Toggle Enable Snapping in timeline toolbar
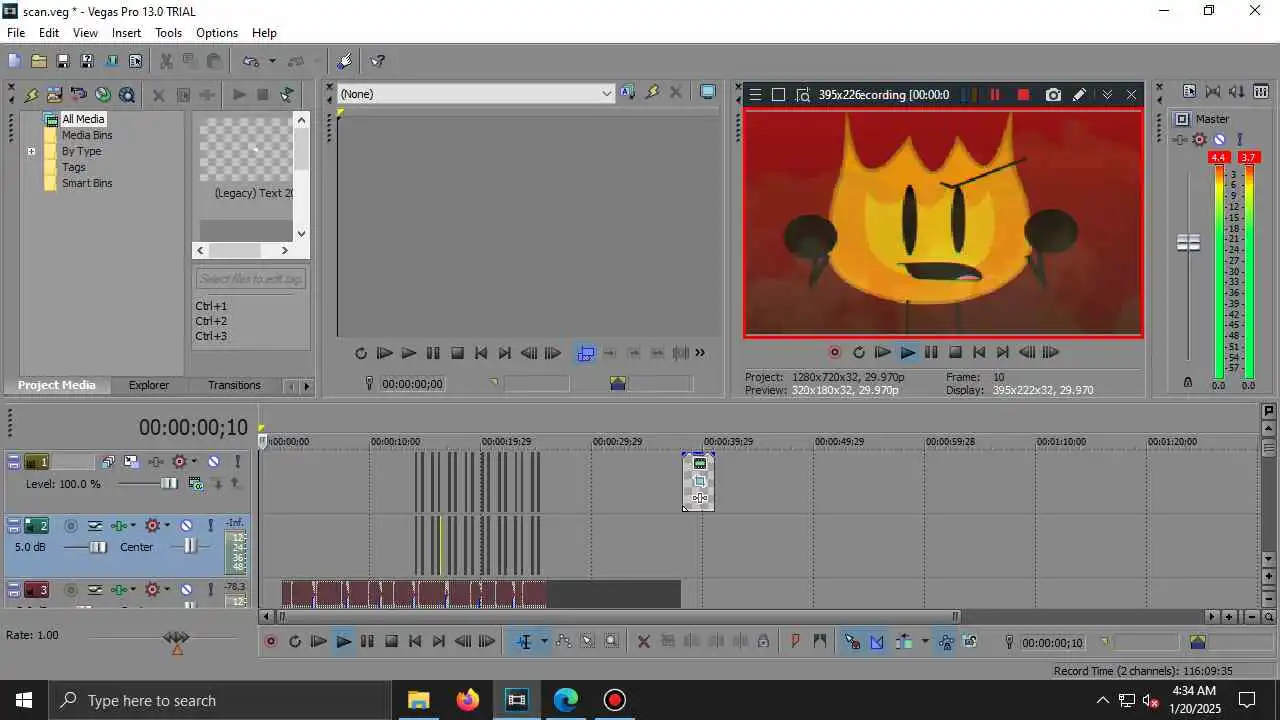 point(852,642)
